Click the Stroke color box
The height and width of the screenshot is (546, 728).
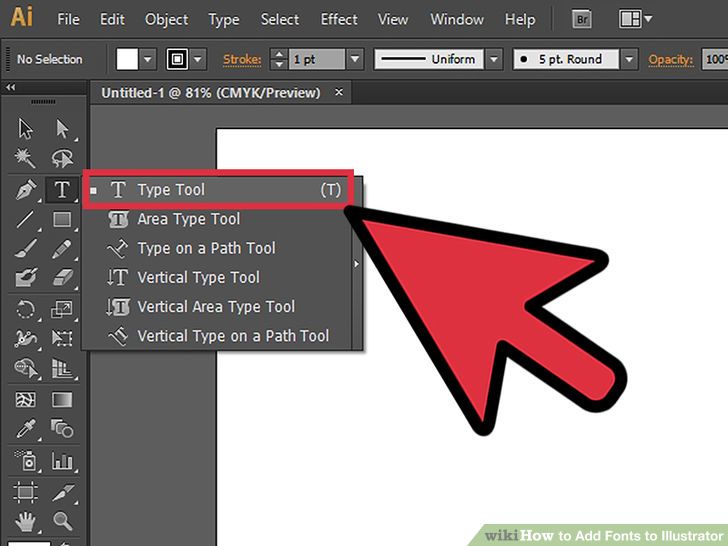(x=177, y=59)
